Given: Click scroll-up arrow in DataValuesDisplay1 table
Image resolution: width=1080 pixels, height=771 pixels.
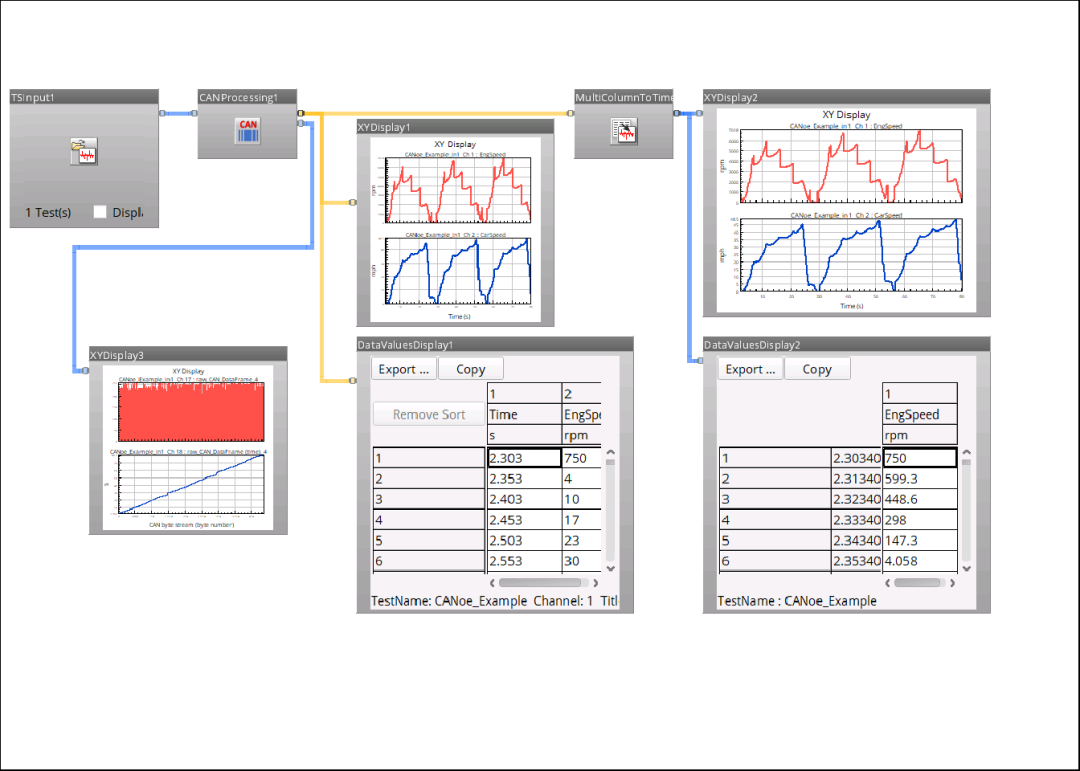Looking at the screenshot, I should point(610,453).
